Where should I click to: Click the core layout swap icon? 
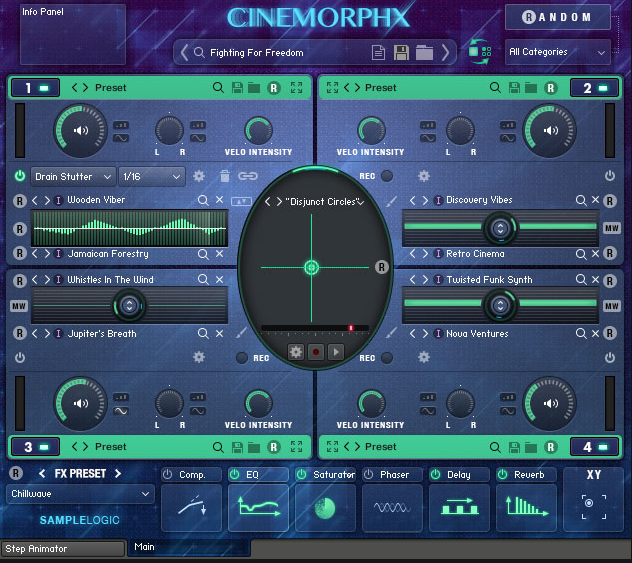(480, 52)
